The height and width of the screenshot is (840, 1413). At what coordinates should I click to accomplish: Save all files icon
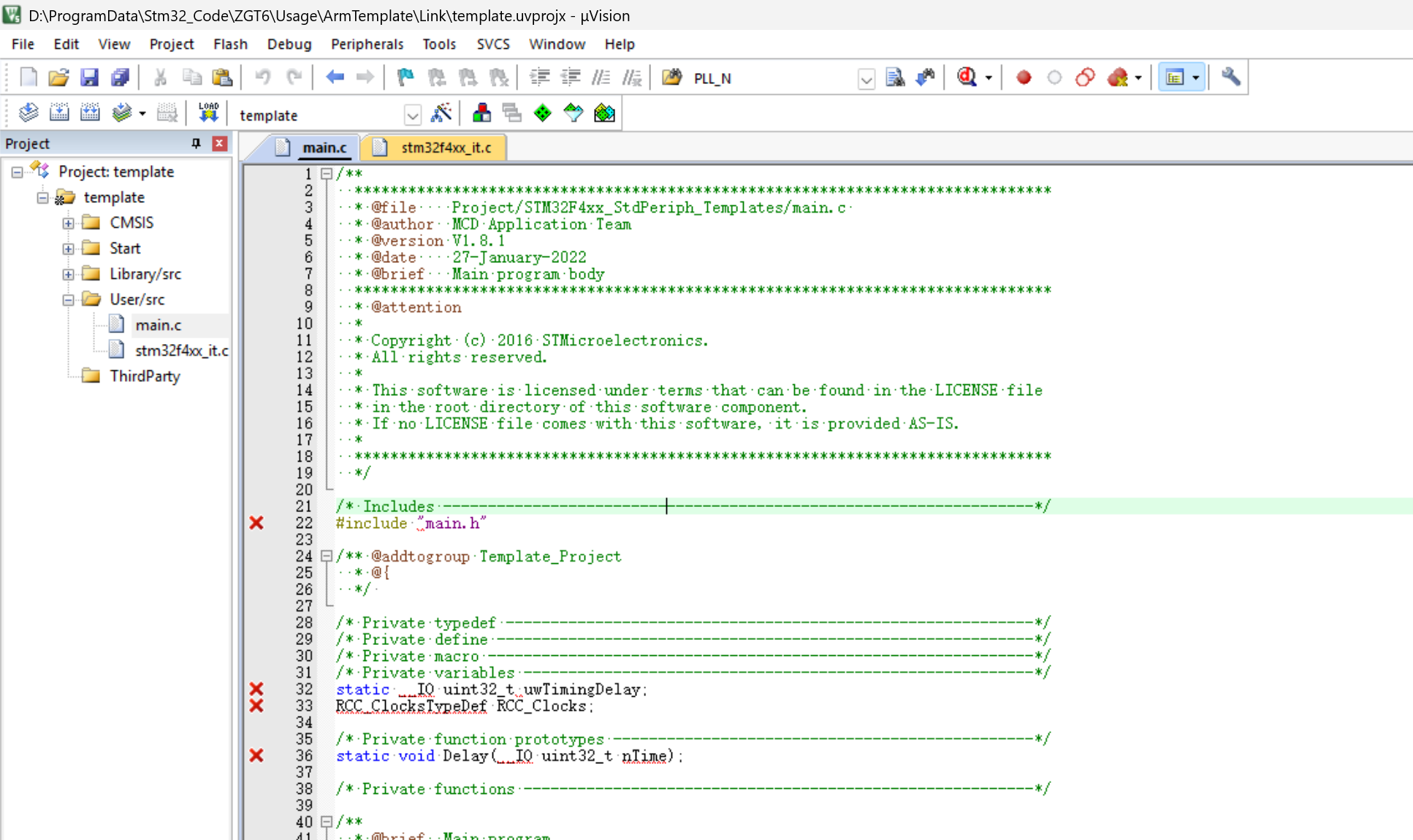pos(120,77)
